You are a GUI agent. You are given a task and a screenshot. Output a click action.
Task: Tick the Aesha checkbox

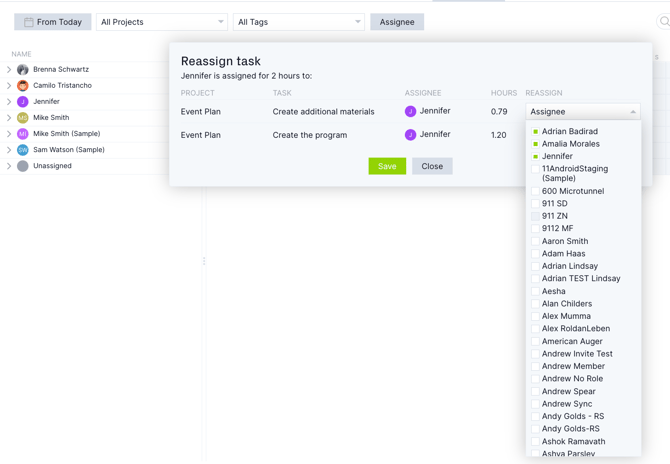pyautogui.click(x=535, y=291)
